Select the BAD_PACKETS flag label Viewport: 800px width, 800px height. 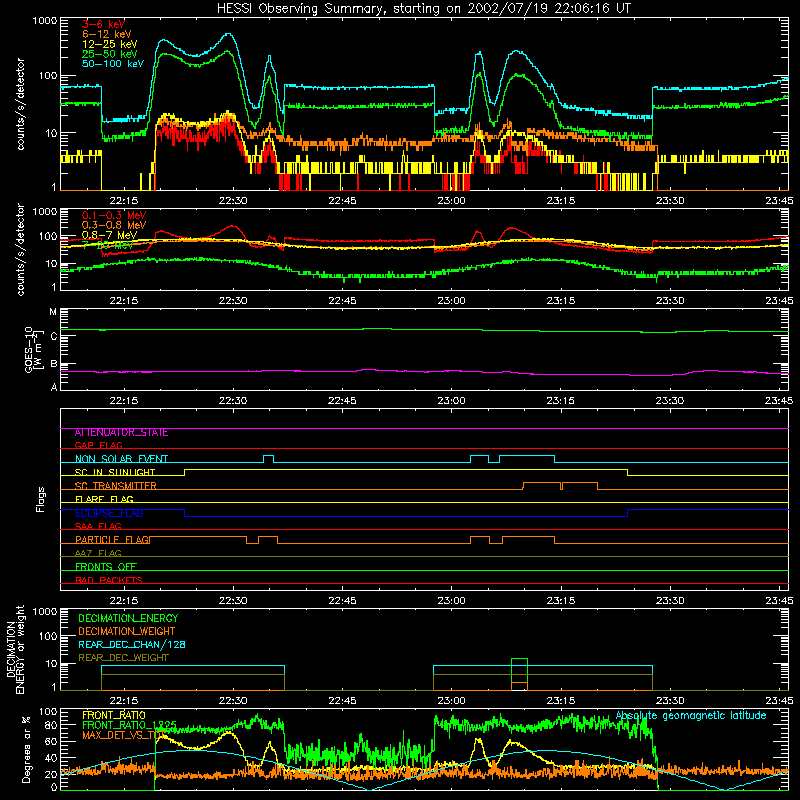(109, 580)
